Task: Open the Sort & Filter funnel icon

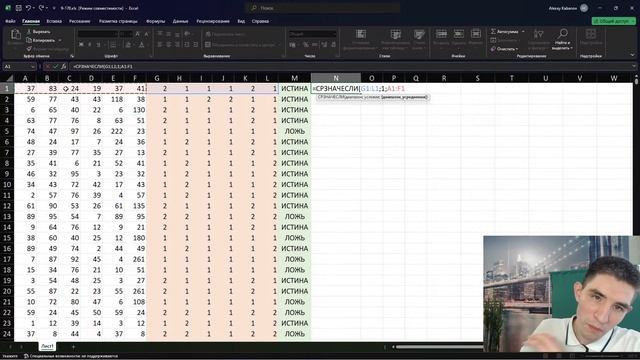Action: pyautogui.click(x=538, y=35)
